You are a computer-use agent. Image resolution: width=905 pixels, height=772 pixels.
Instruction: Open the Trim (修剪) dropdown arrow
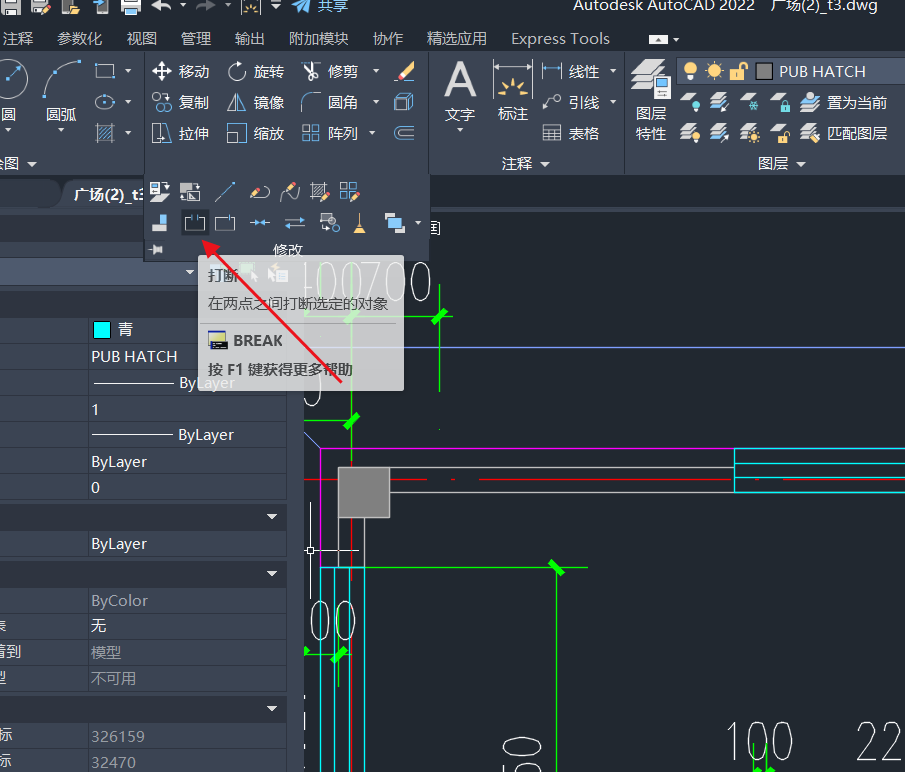pos(376,72)
